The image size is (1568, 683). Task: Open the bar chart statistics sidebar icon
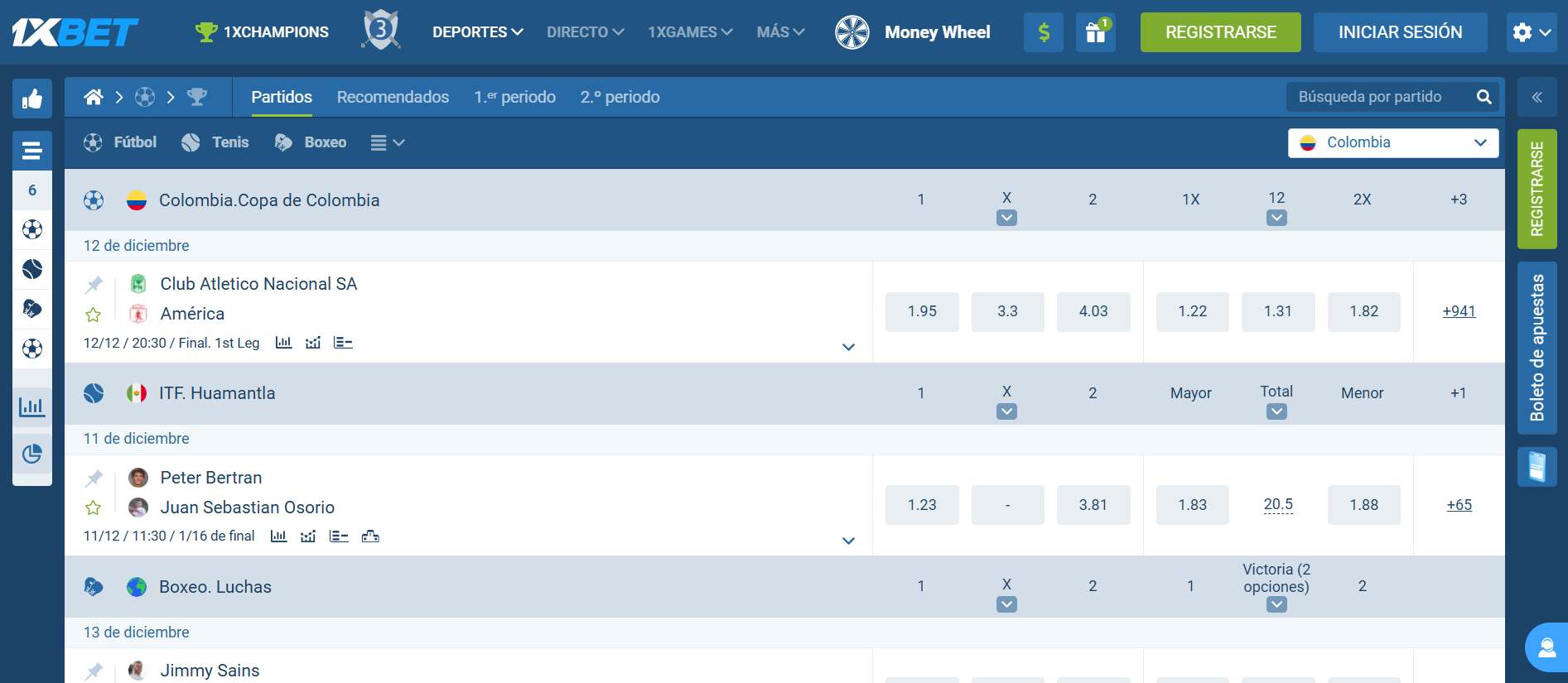[x=32, y=406]
